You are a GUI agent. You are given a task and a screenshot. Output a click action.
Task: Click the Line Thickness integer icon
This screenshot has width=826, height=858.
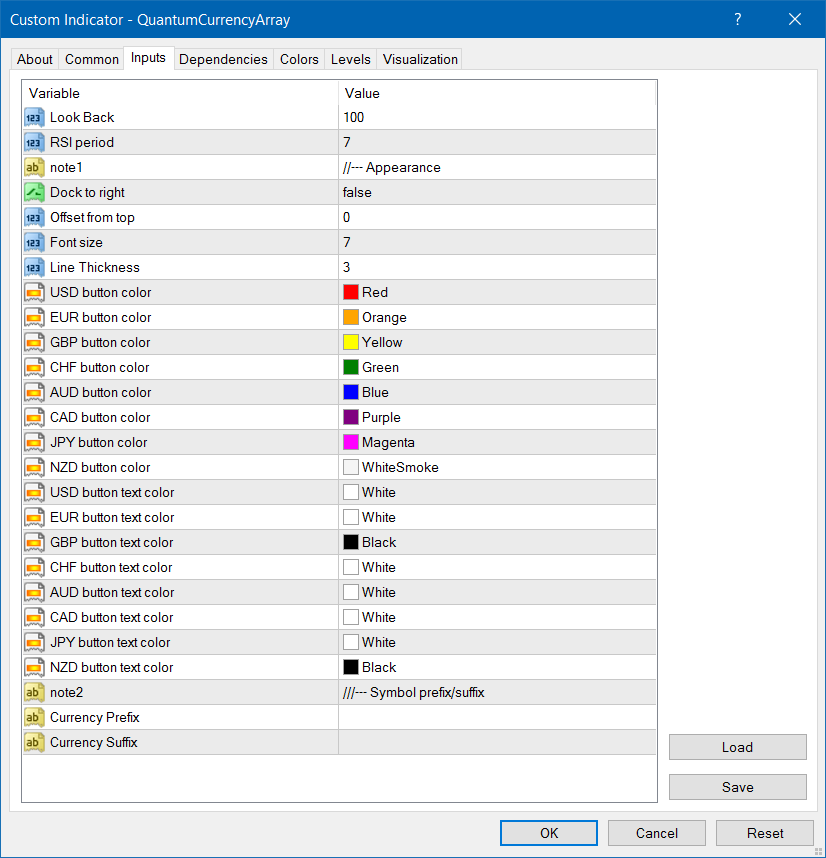click(34, 268)
